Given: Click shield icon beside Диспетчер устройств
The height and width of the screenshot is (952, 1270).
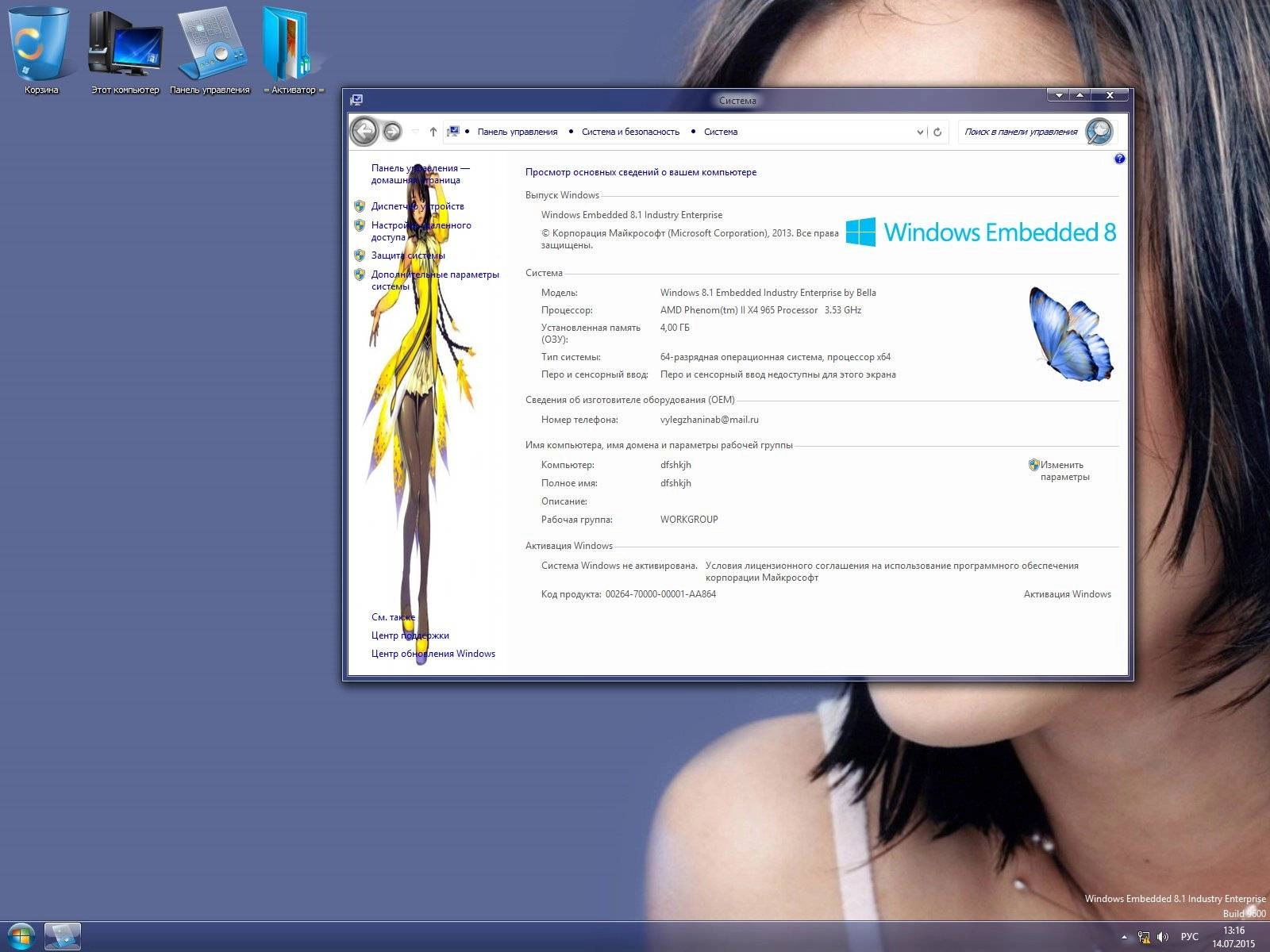Looking at the screenshot, I should [x=360, y=206].
